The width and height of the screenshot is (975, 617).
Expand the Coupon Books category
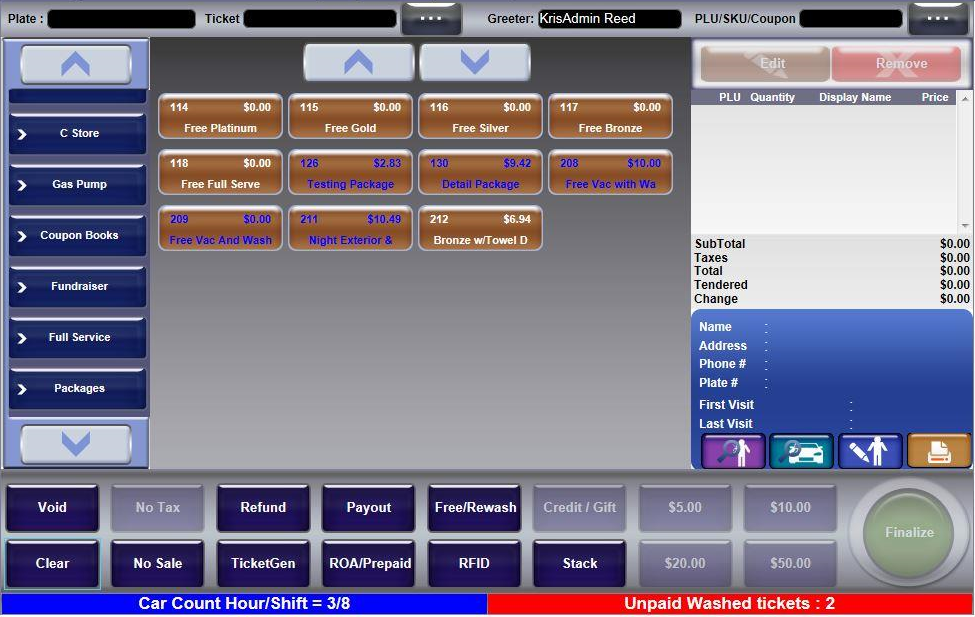click(78, 236)
